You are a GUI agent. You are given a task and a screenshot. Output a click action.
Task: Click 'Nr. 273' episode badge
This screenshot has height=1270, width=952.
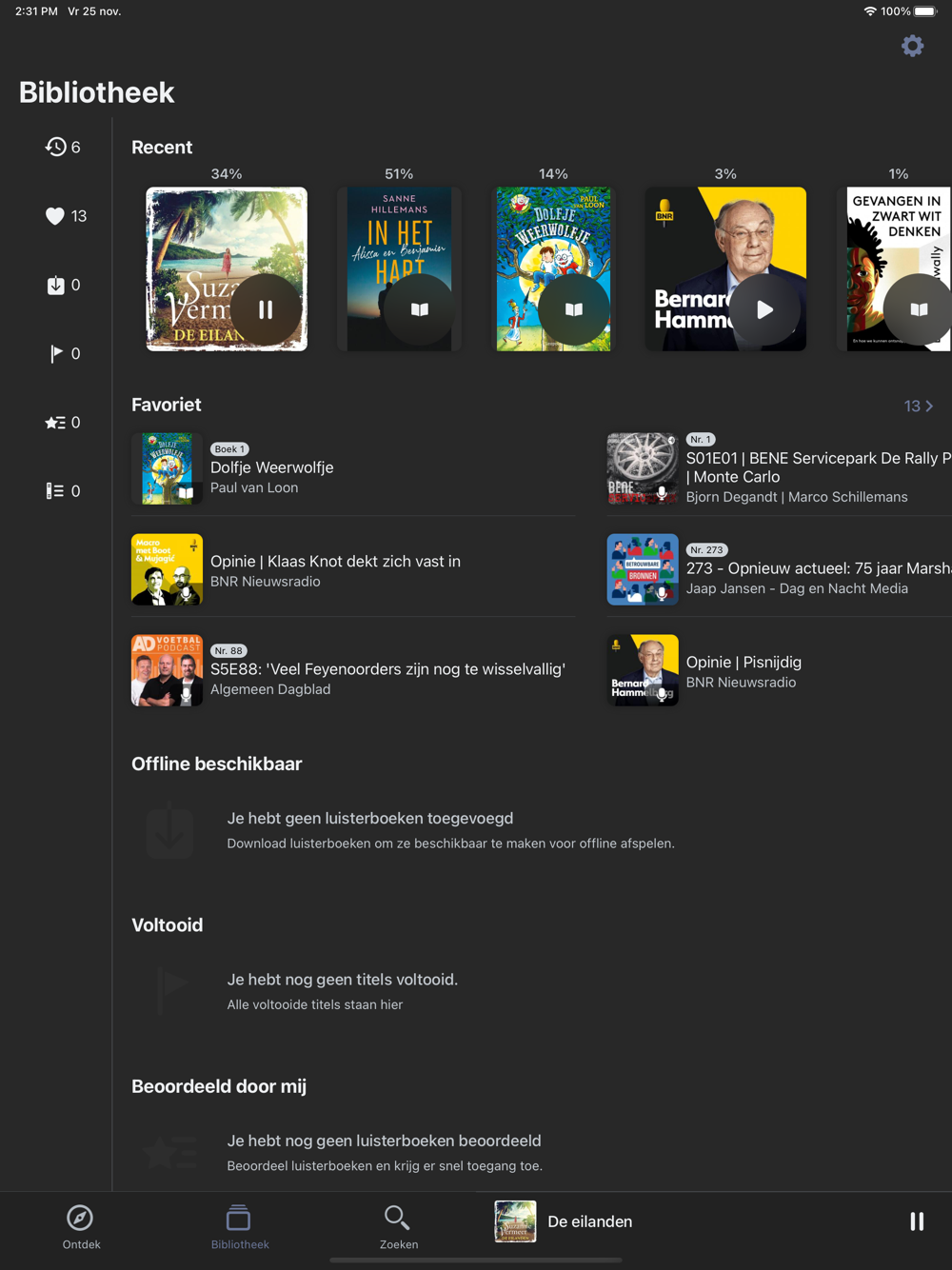coord(707,550)
